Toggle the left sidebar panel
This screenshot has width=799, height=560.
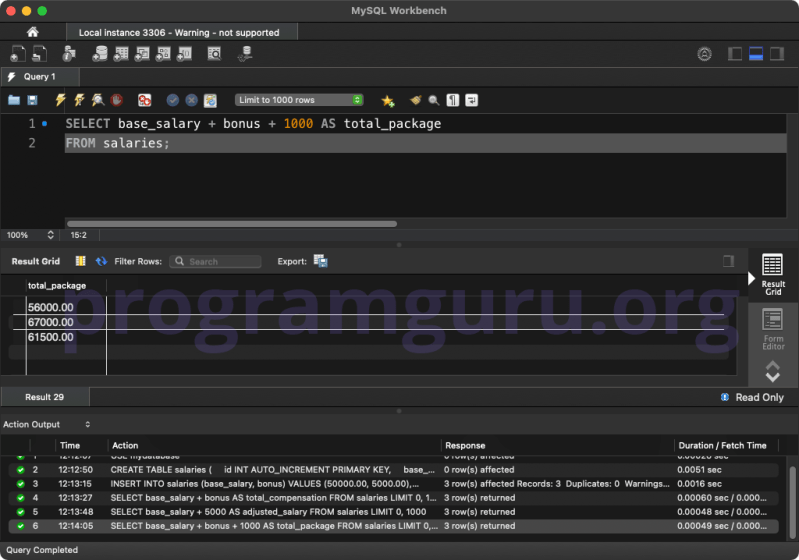pos(735,54)
